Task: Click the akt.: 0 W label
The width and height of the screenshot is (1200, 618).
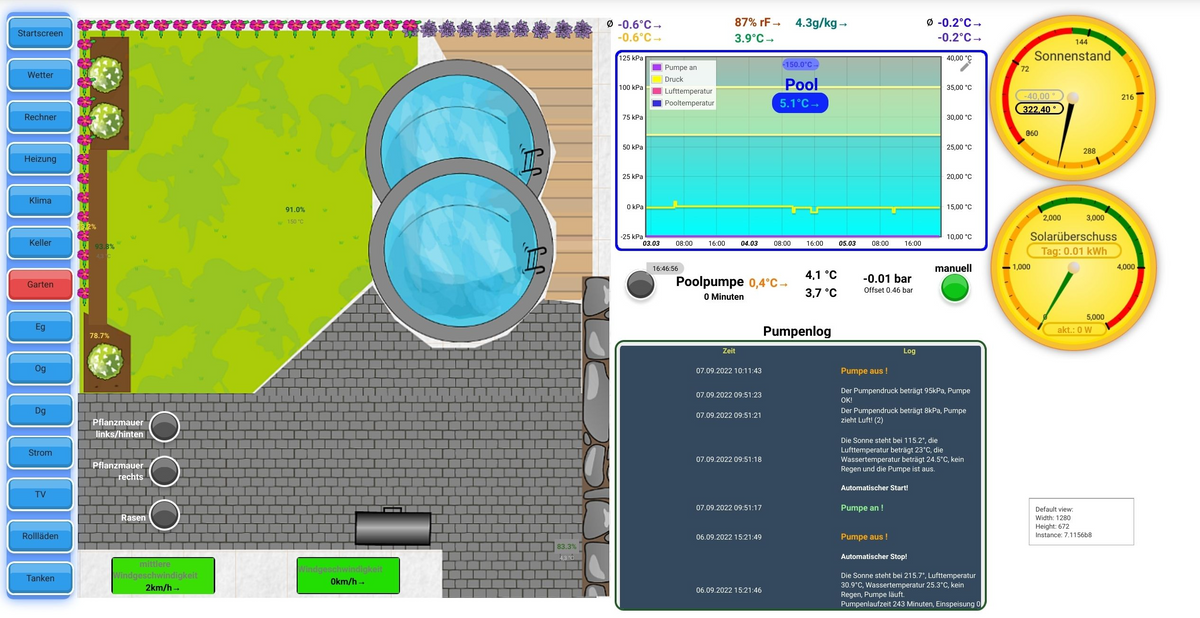Action: click(x=1072, y=328)
